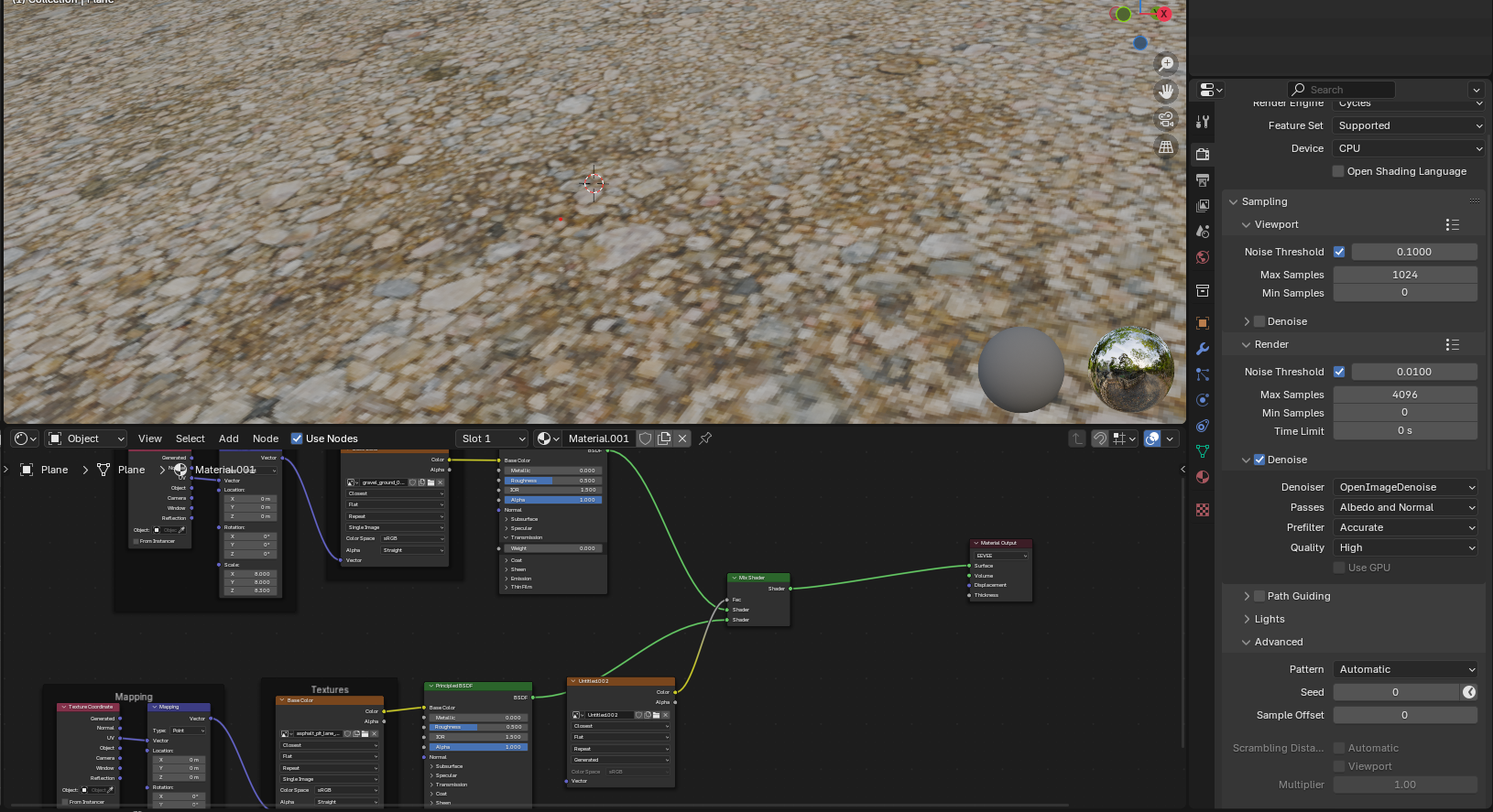Image resolution: width=1493 pixels, height=812 pixels.
Task: Open the Object Constraints properties tab
Action: [1203, 426]
